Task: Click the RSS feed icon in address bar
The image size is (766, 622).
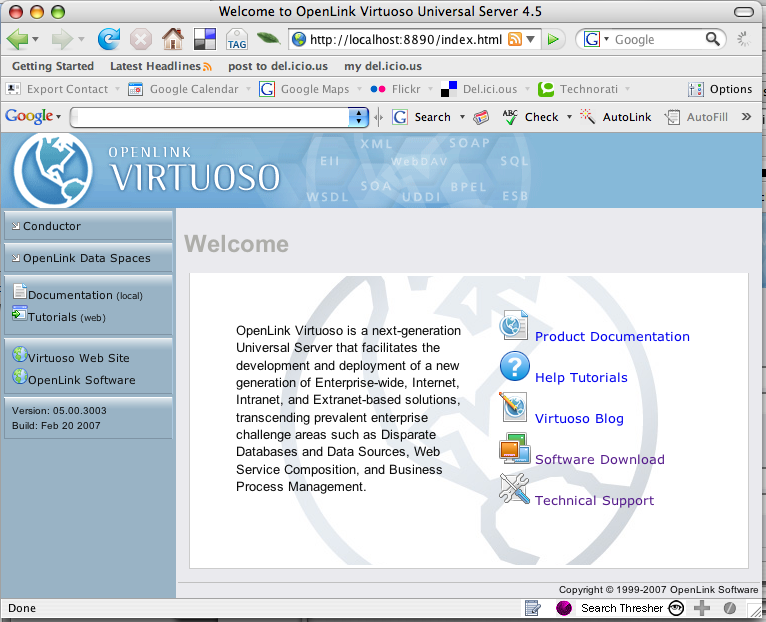Action: [x=514, y=39]
